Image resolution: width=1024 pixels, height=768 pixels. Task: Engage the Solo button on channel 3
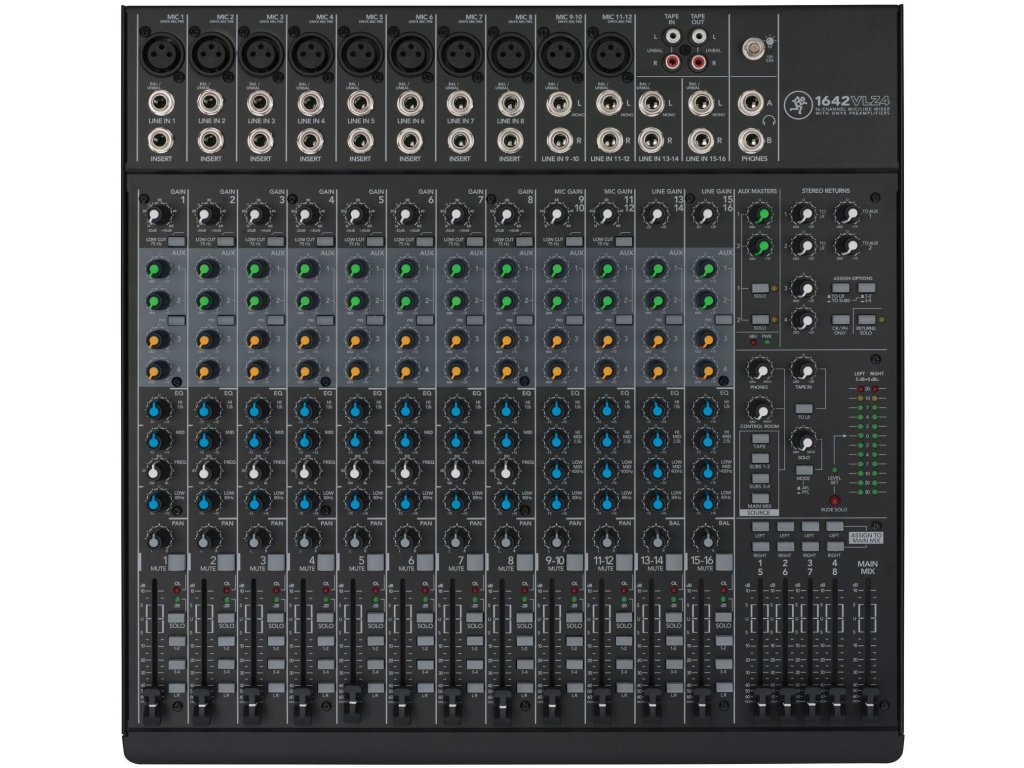pyautogui.click(x=274, y=618)
